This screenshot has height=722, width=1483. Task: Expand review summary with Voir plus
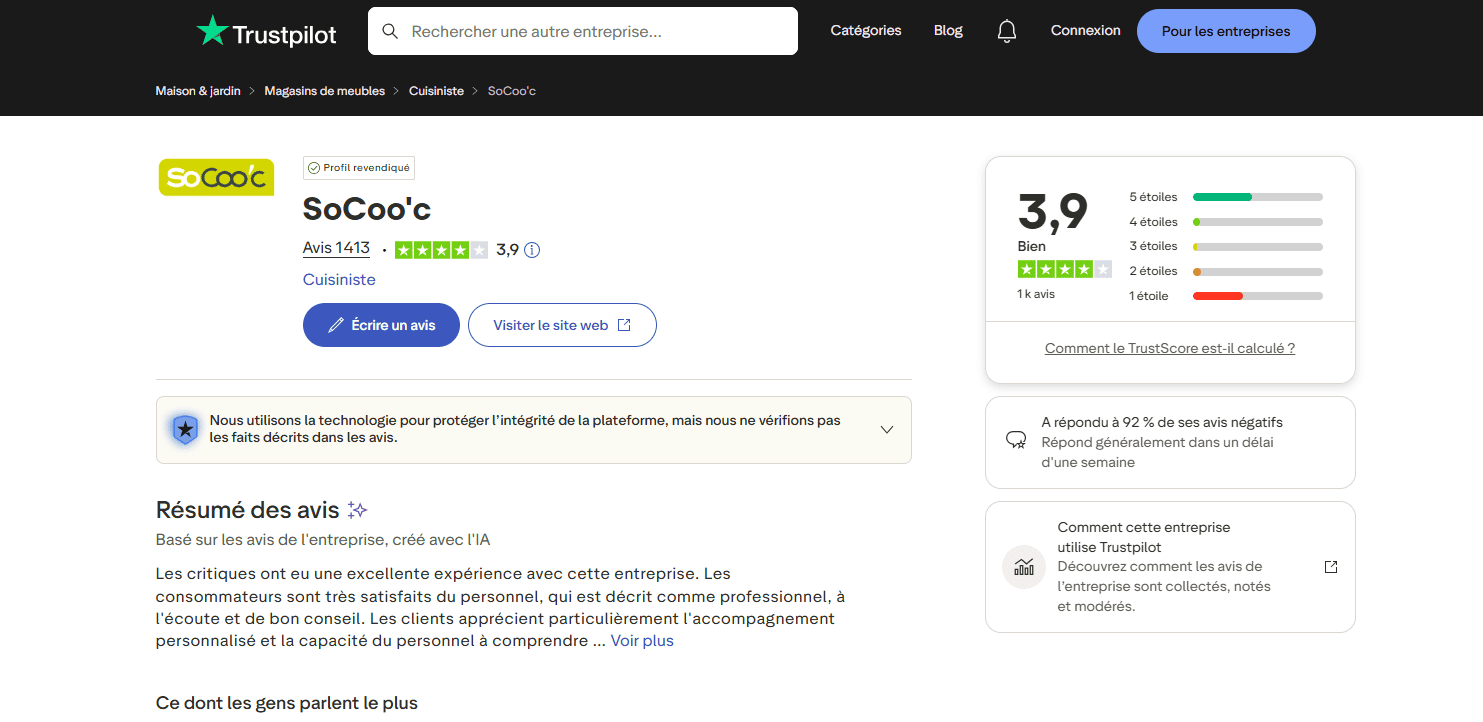click(x=642, y=641)
